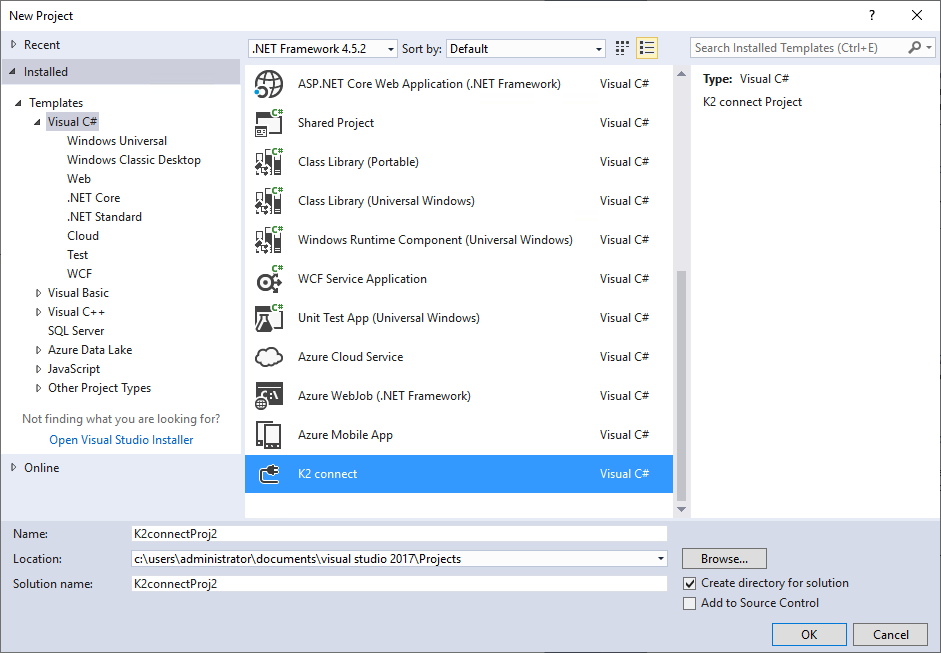This screenshot has height=653, width=941.
Task: Select the .NET Standard category
Action: (x=104, y=217)
